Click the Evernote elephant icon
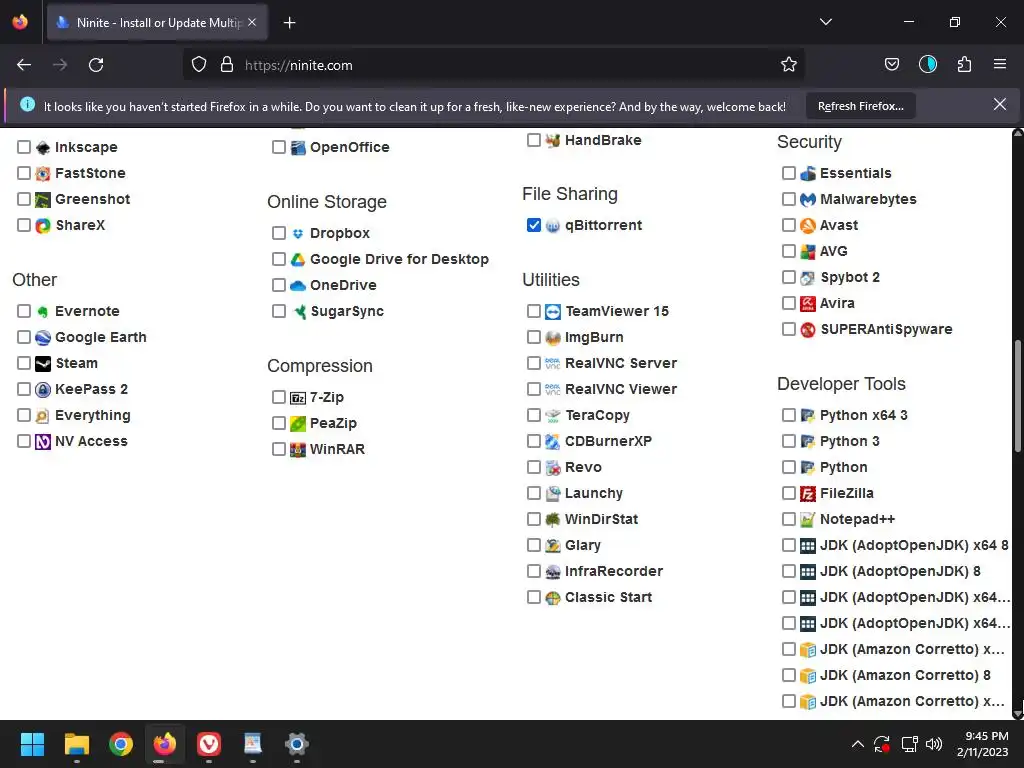 click(43, 312)
